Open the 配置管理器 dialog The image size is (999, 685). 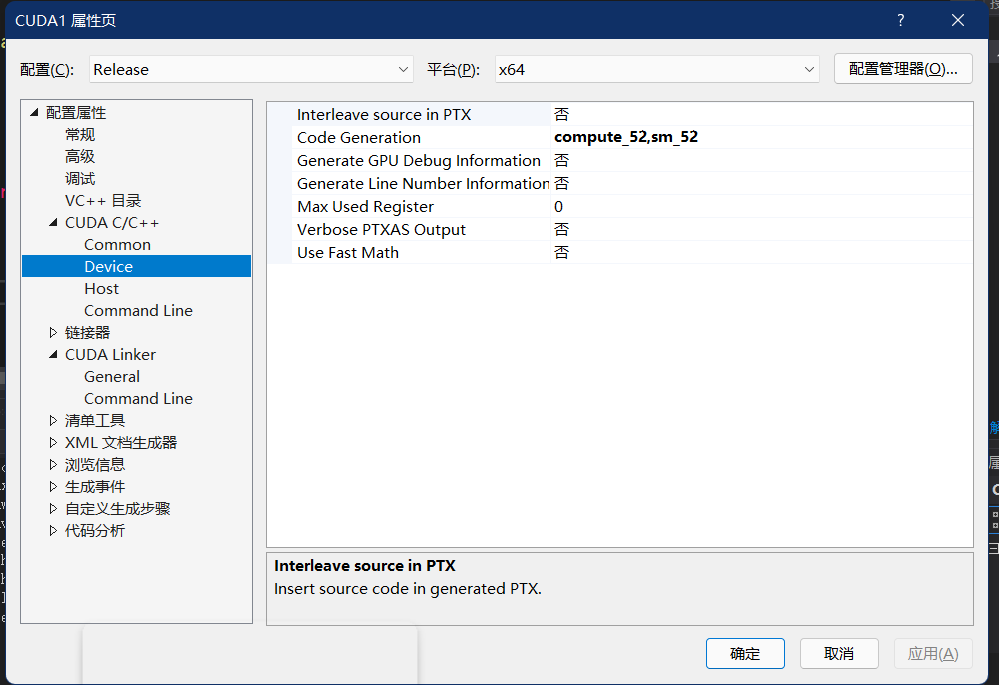tap(903, 69)
